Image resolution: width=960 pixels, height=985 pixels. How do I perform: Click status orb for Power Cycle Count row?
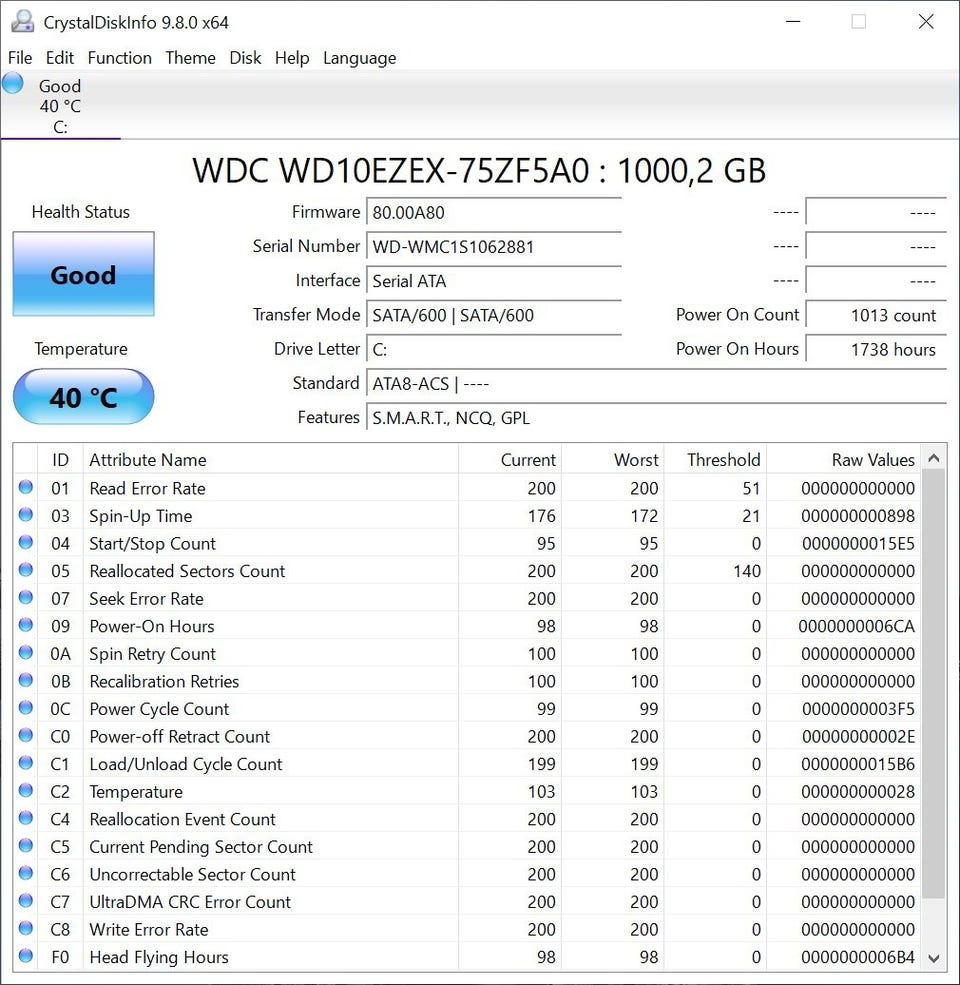pos(26,708)
